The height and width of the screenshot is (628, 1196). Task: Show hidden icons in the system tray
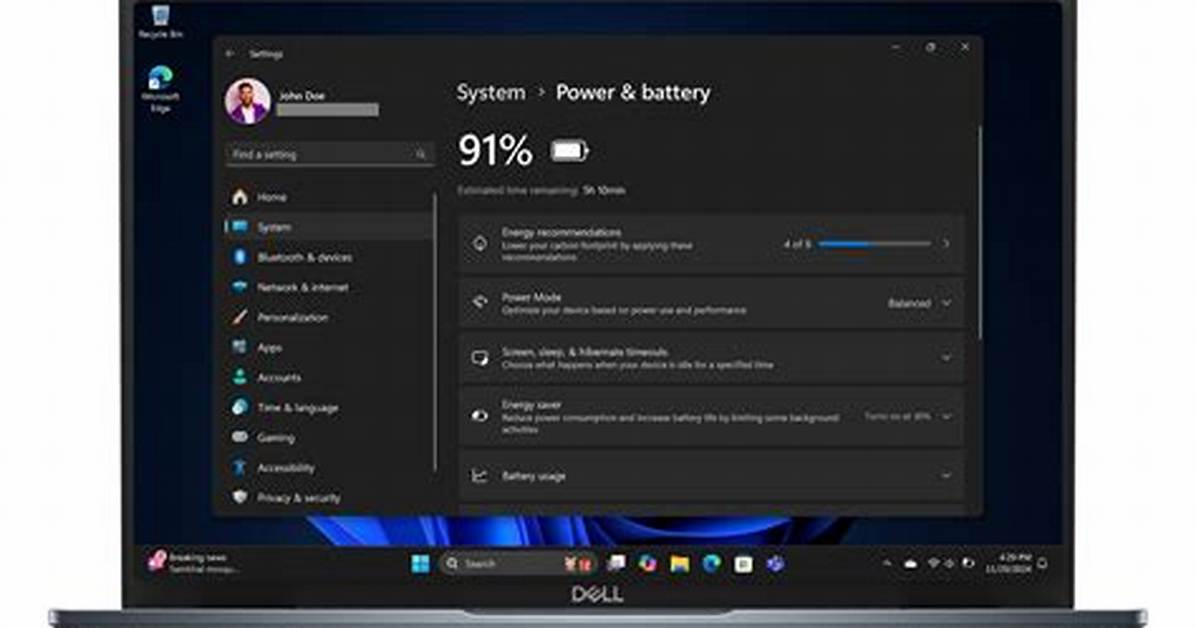coord(887,564)
